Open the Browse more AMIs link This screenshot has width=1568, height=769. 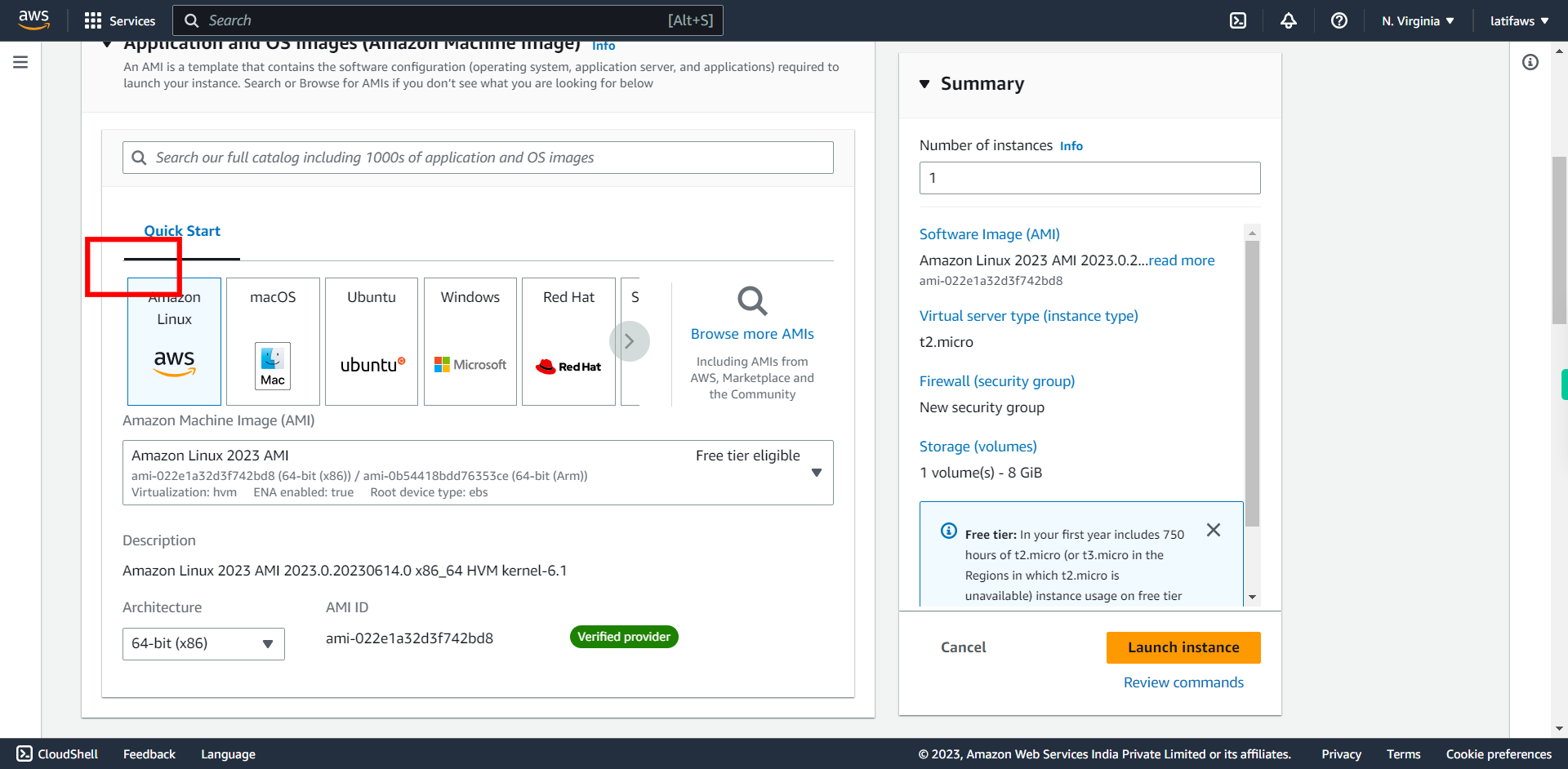coord(752,334)
